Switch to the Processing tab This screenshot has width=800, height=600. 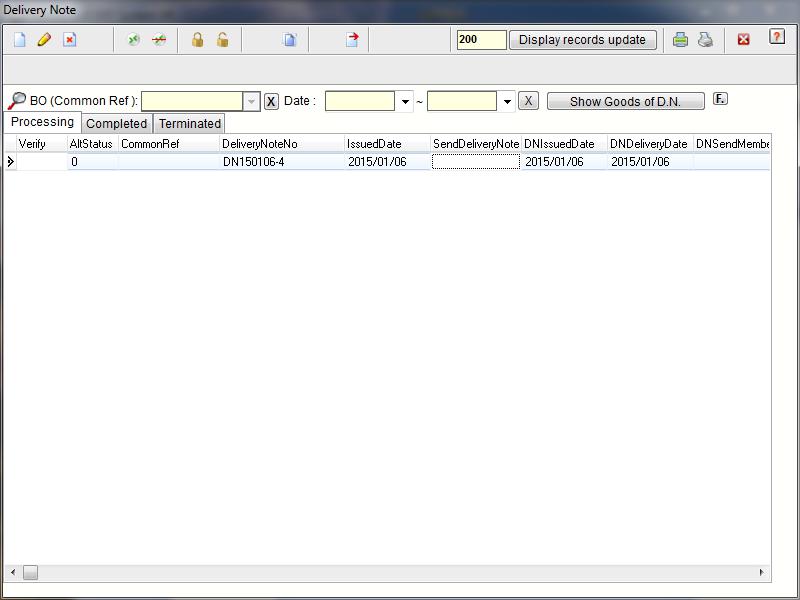coord(42,122)
